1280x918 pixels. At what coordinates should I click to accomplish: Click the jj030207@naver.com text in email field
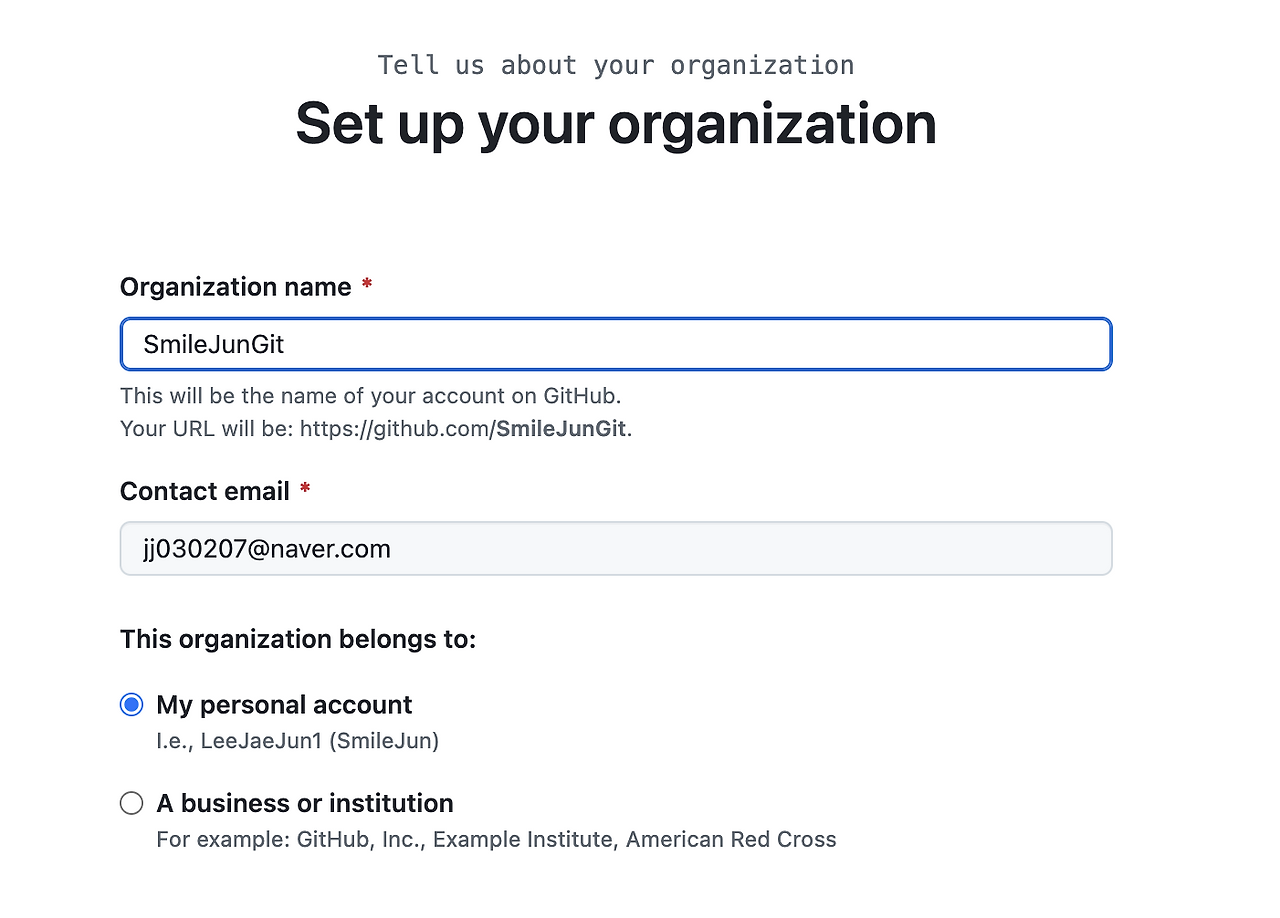click(266, 549)
